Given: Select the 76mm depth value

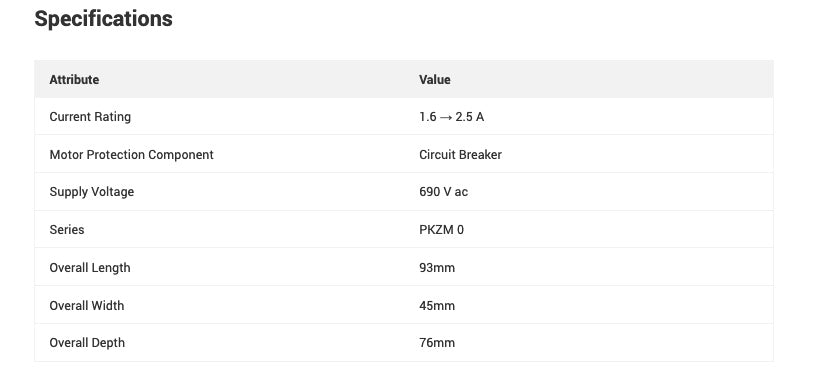Looking at the screenshot, I should coord(437,342).
